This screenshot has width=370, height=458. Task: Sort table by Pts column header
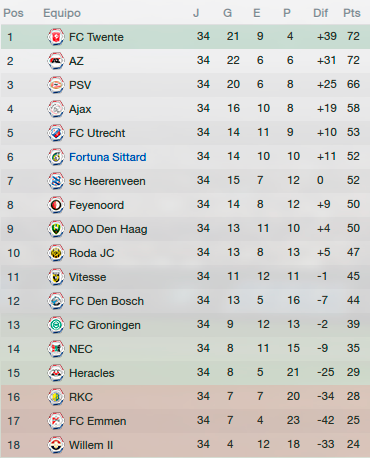coord(352,13)
